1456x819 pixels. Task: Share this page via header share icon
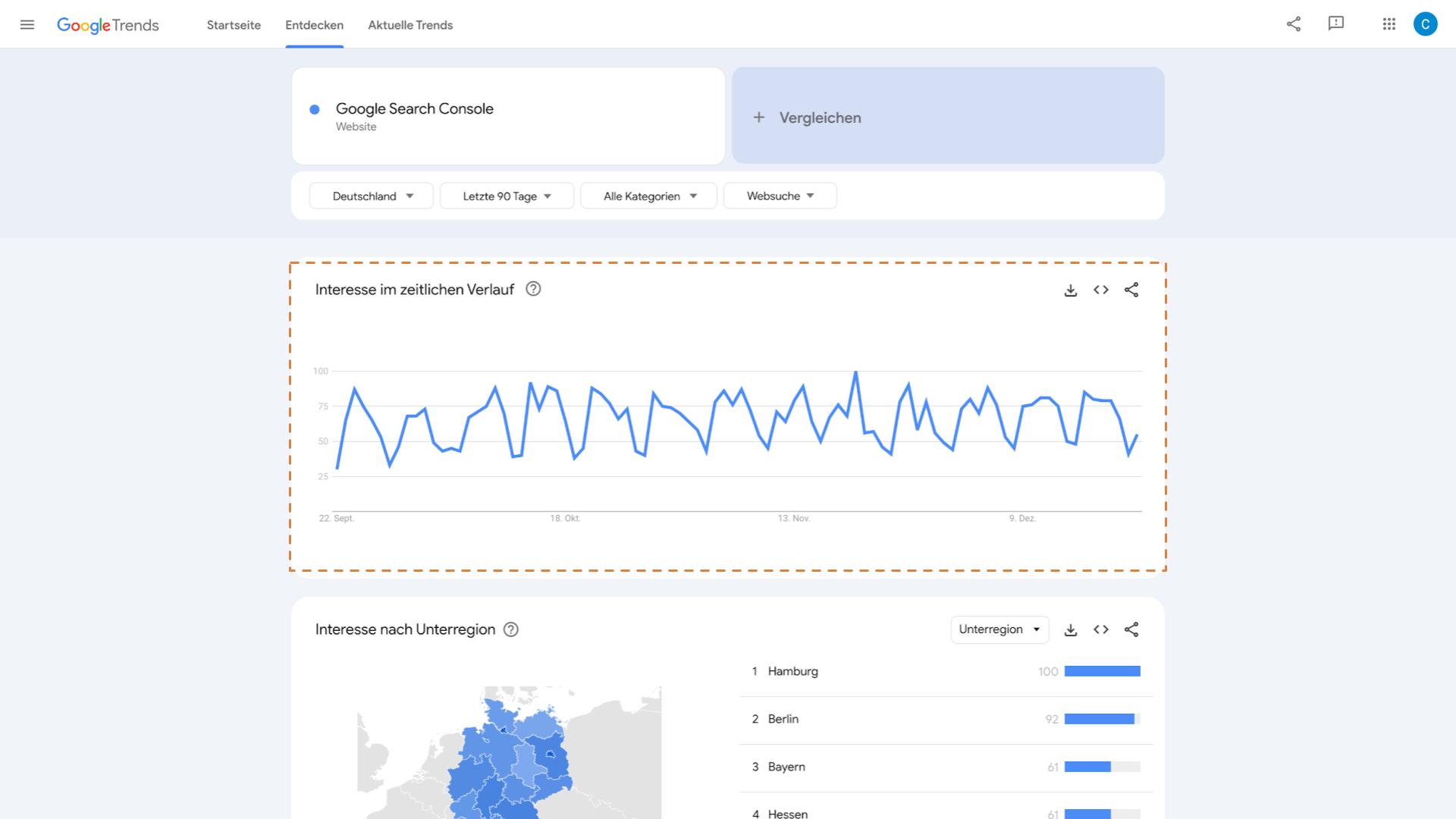click(x=1294, y=24)
